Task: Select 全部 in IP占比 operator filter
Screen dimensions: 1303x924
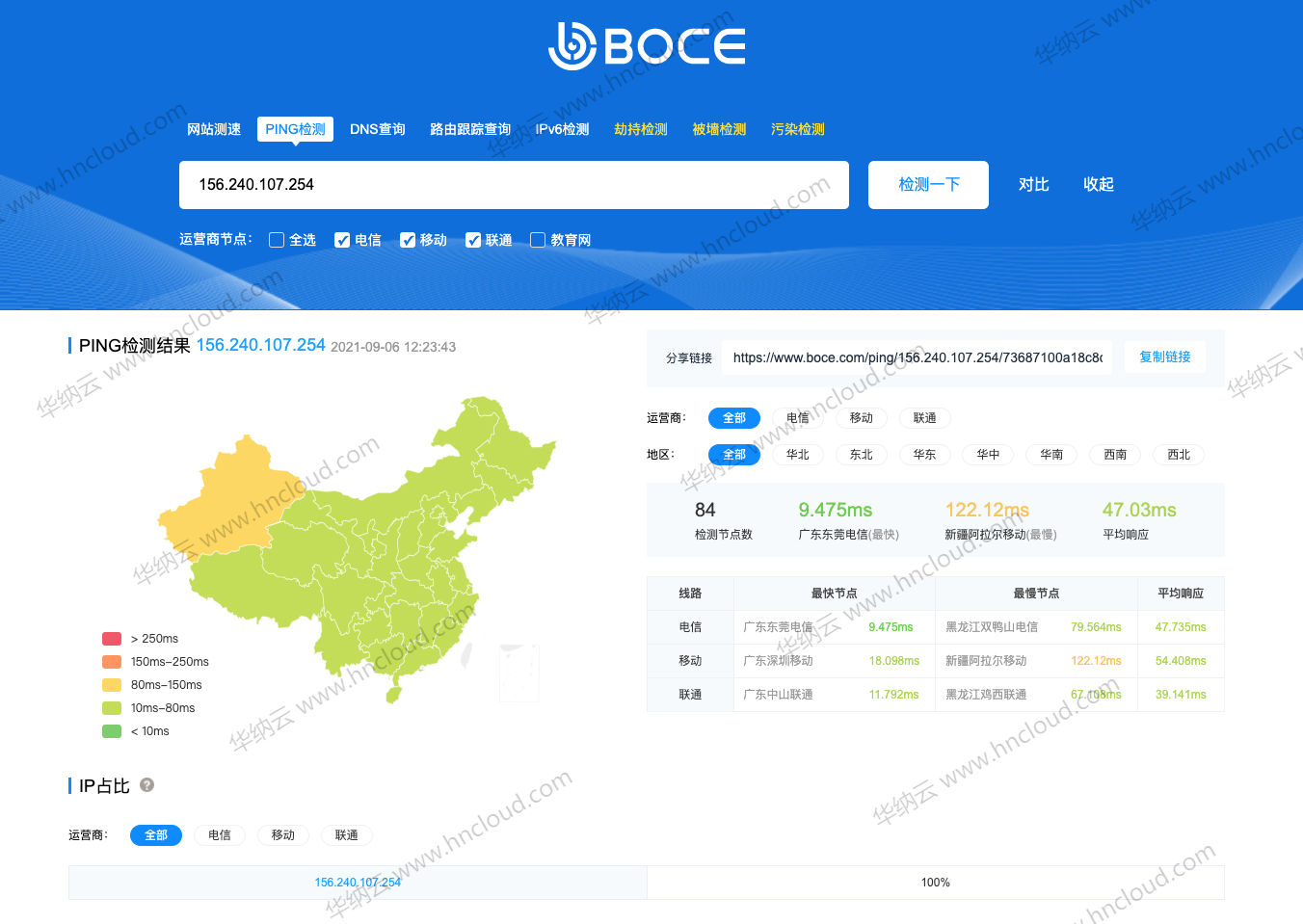Action: pyautogui.click(x=156, y=835)
